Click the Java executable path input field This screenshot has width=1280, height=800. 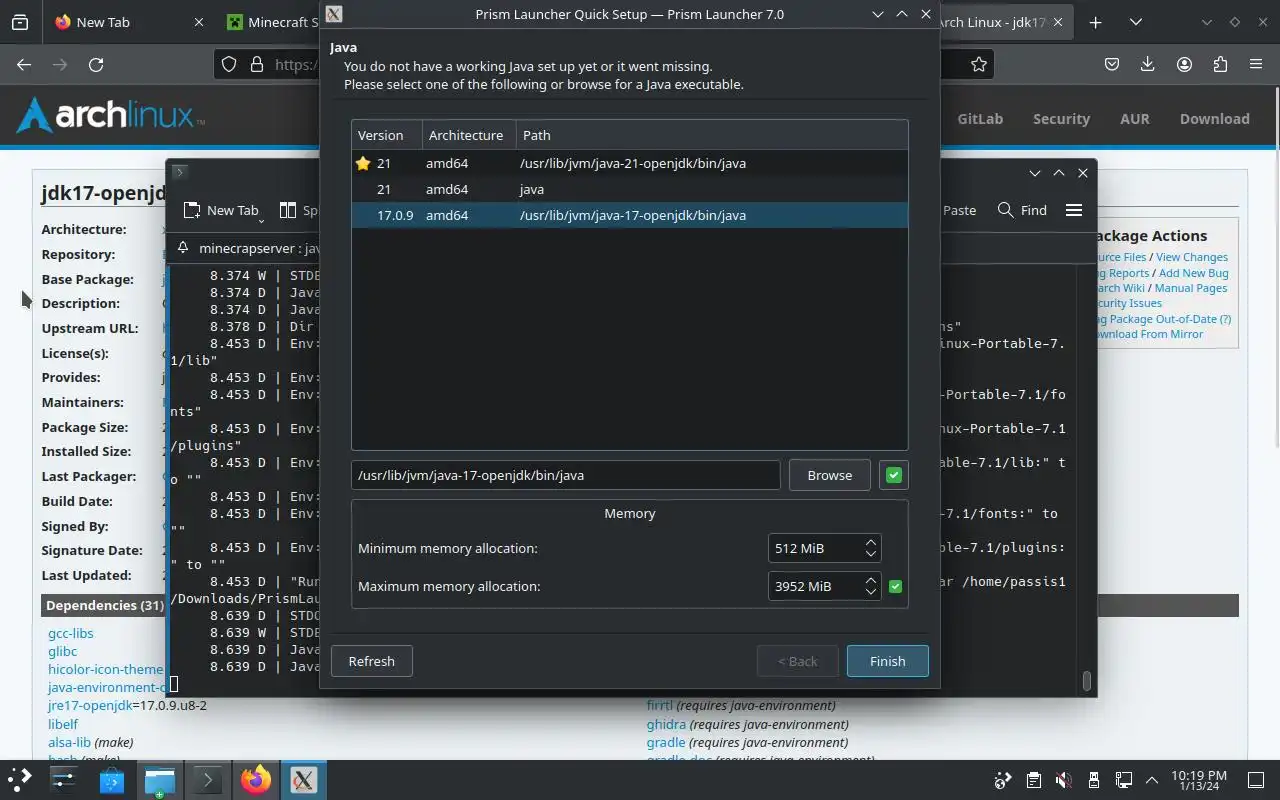[565, 475]
